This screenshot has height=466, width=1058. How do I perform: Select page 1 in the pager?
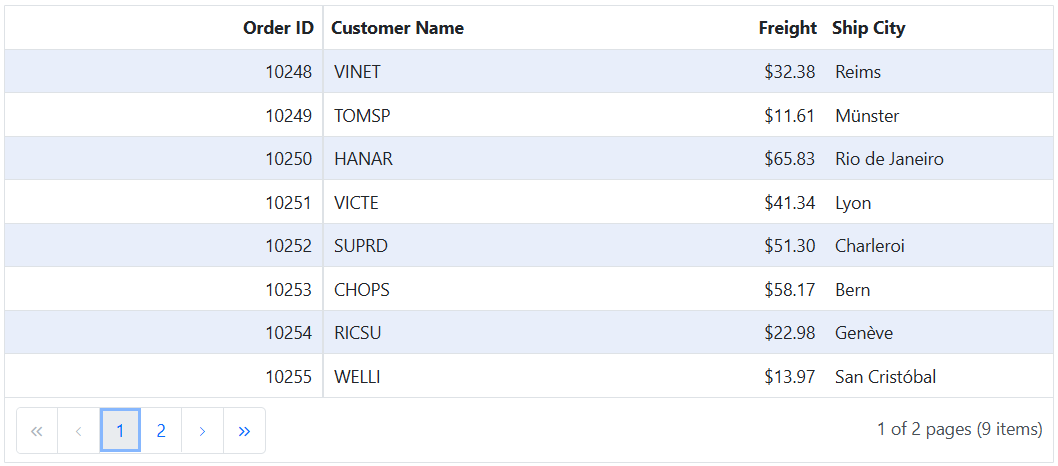(120, 430)
